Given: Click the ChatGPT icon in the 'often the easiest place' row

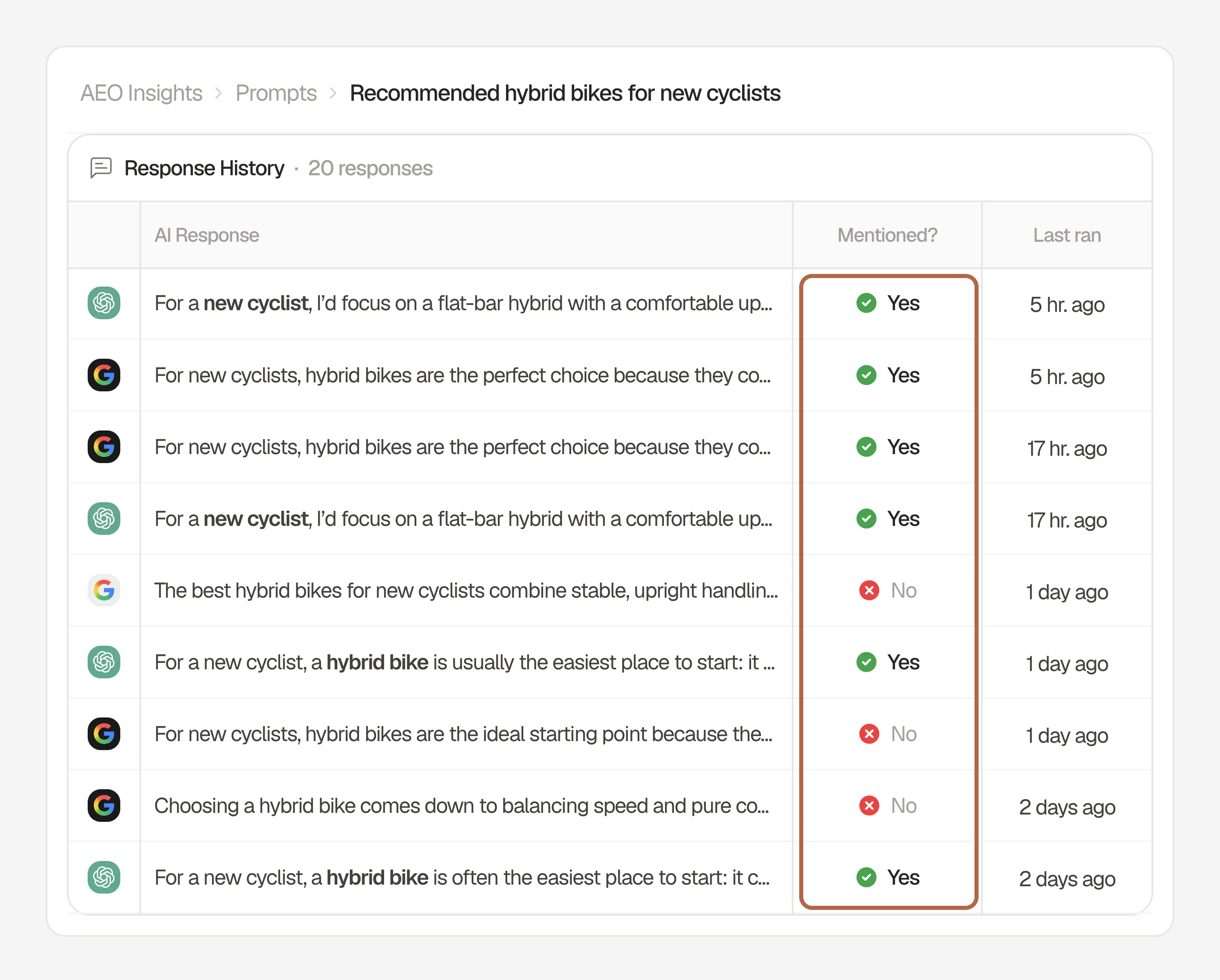Looking at the screenshot, I should (104, 878).
